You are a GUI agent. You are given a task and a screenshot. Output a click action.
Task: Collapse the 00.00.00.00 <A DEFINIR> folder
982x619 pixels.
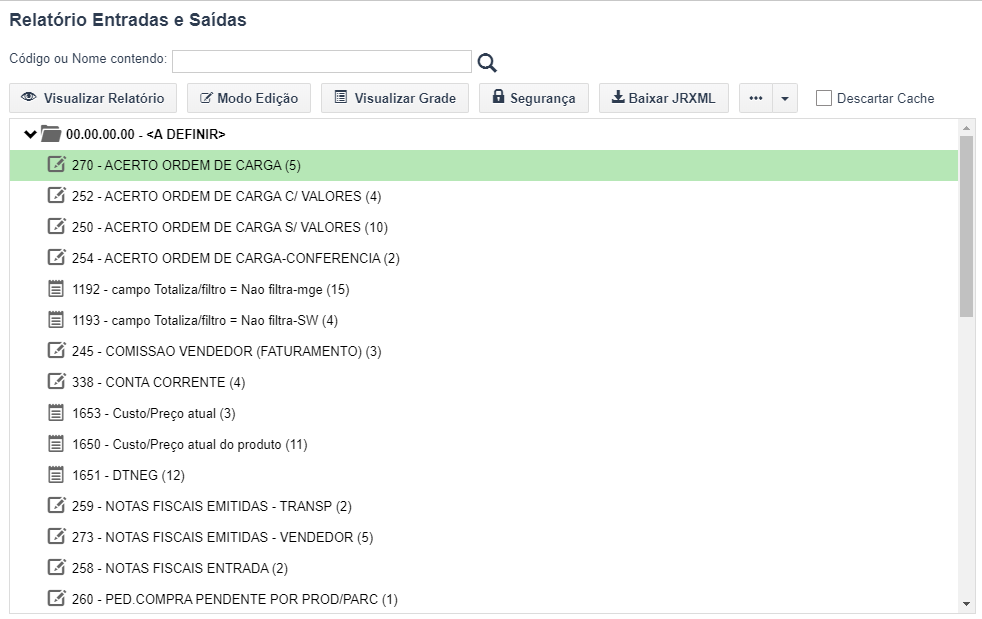(x=29, y=134)
